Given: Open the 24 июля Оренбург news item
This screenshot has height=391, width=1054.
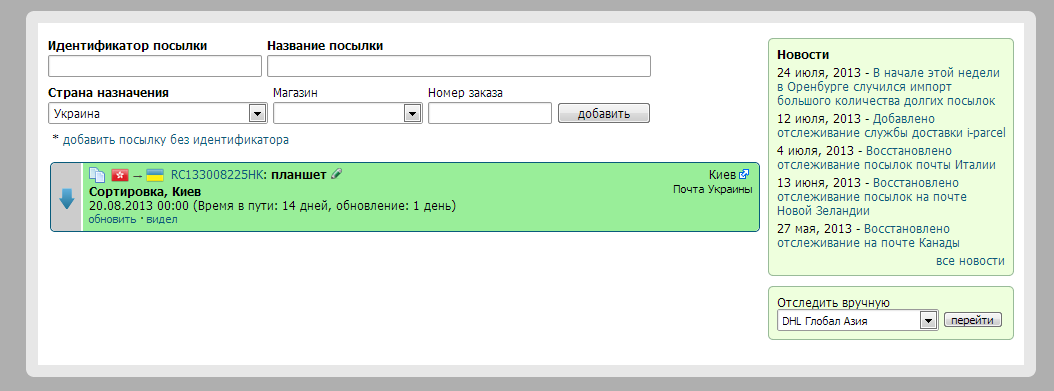Looking at the screenshot, I should [889, 87].
